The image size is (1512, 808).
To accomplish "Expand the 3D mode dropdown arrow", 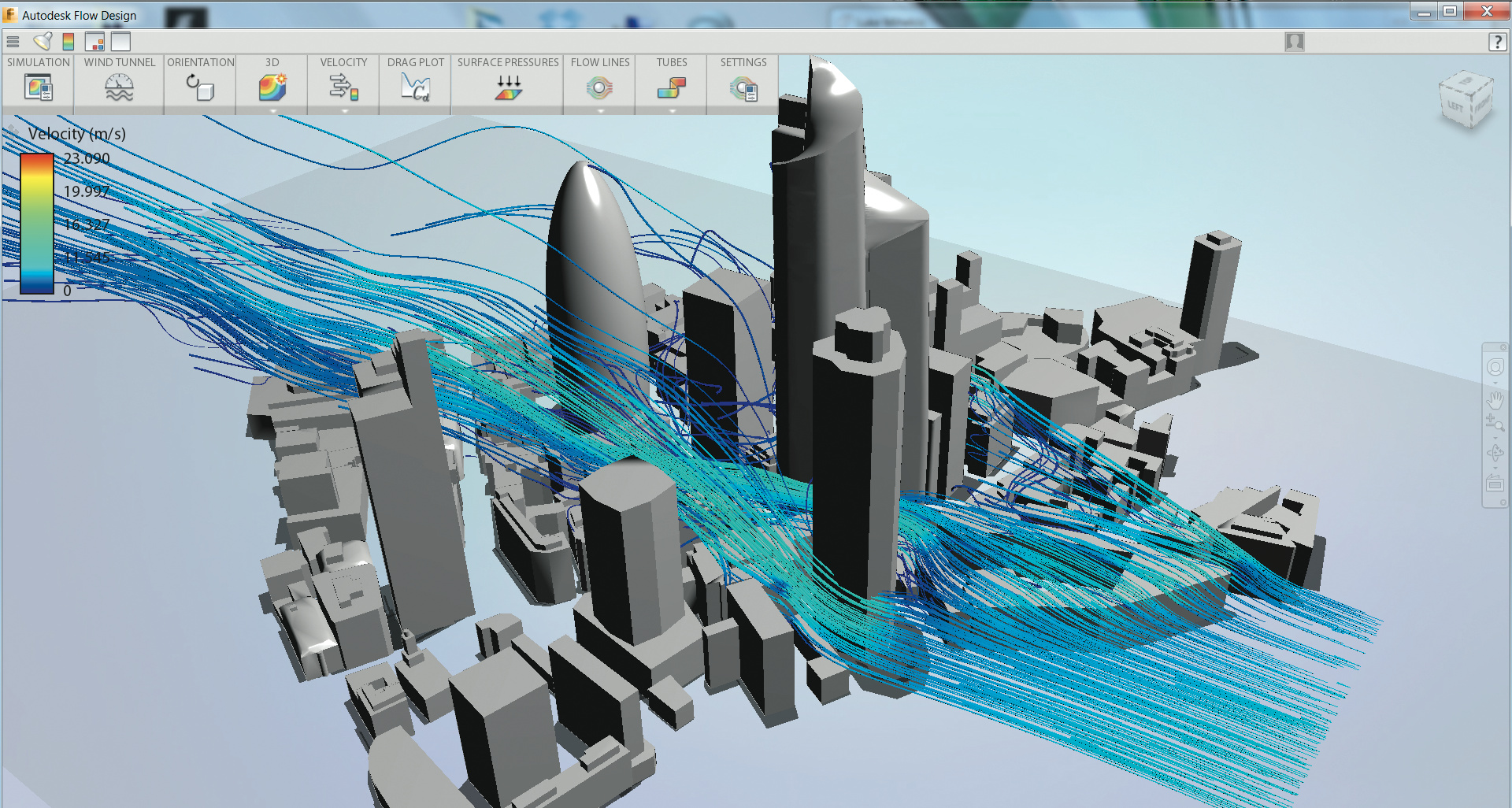I will (x=272, y=111).
